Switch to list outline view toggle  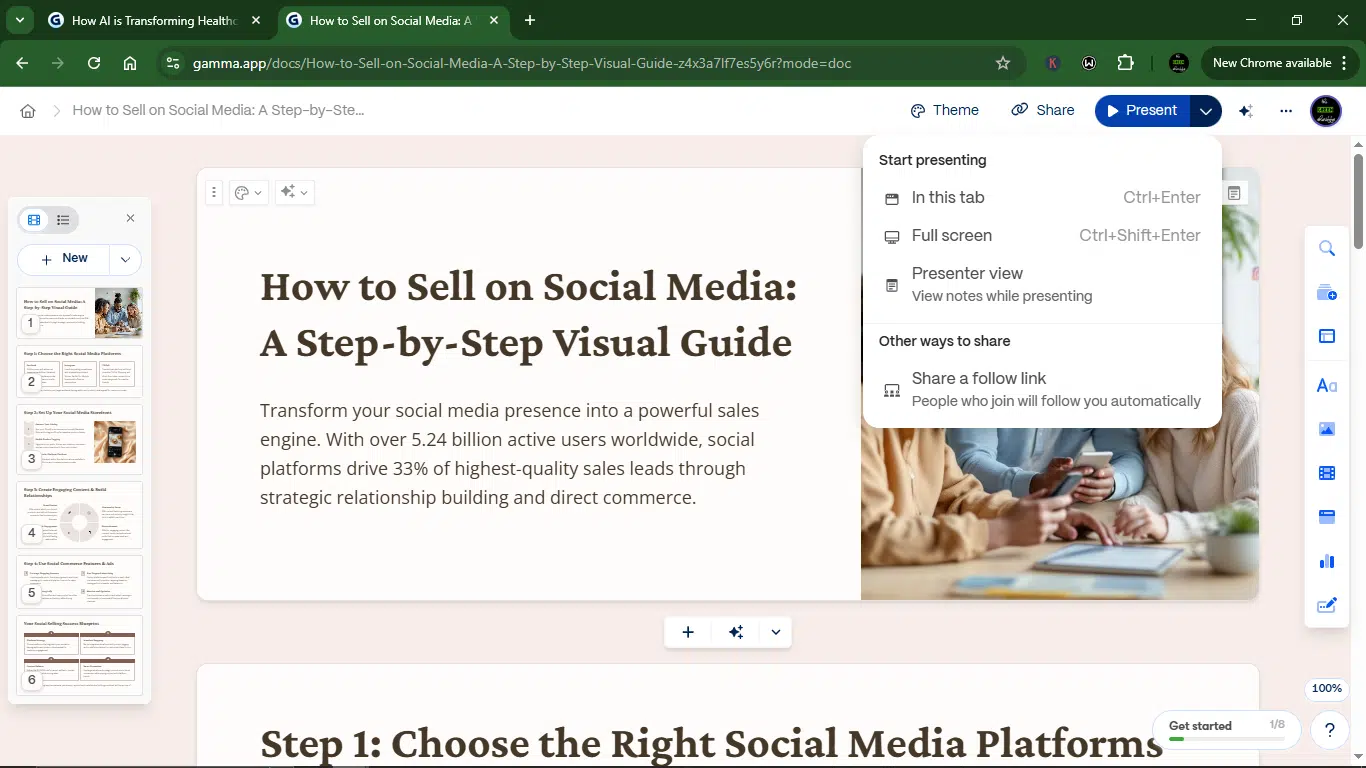pos(63,220)
